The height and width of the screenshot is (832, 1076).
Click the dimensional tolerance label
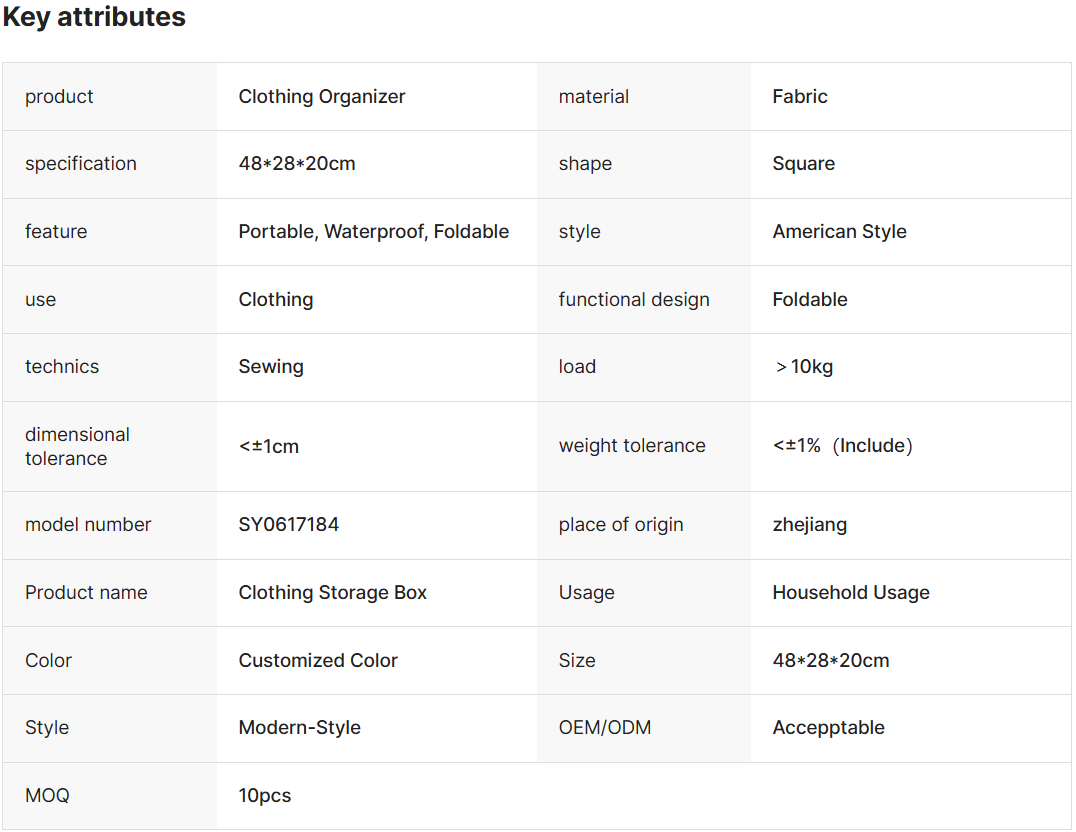click(77, 446)
